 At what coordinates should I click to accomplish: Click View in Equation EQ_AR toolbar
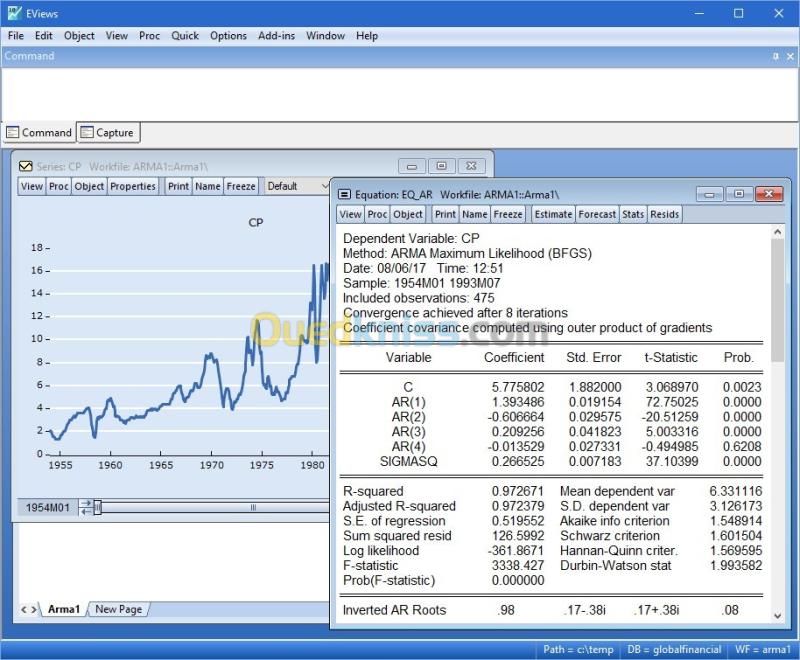351,214
